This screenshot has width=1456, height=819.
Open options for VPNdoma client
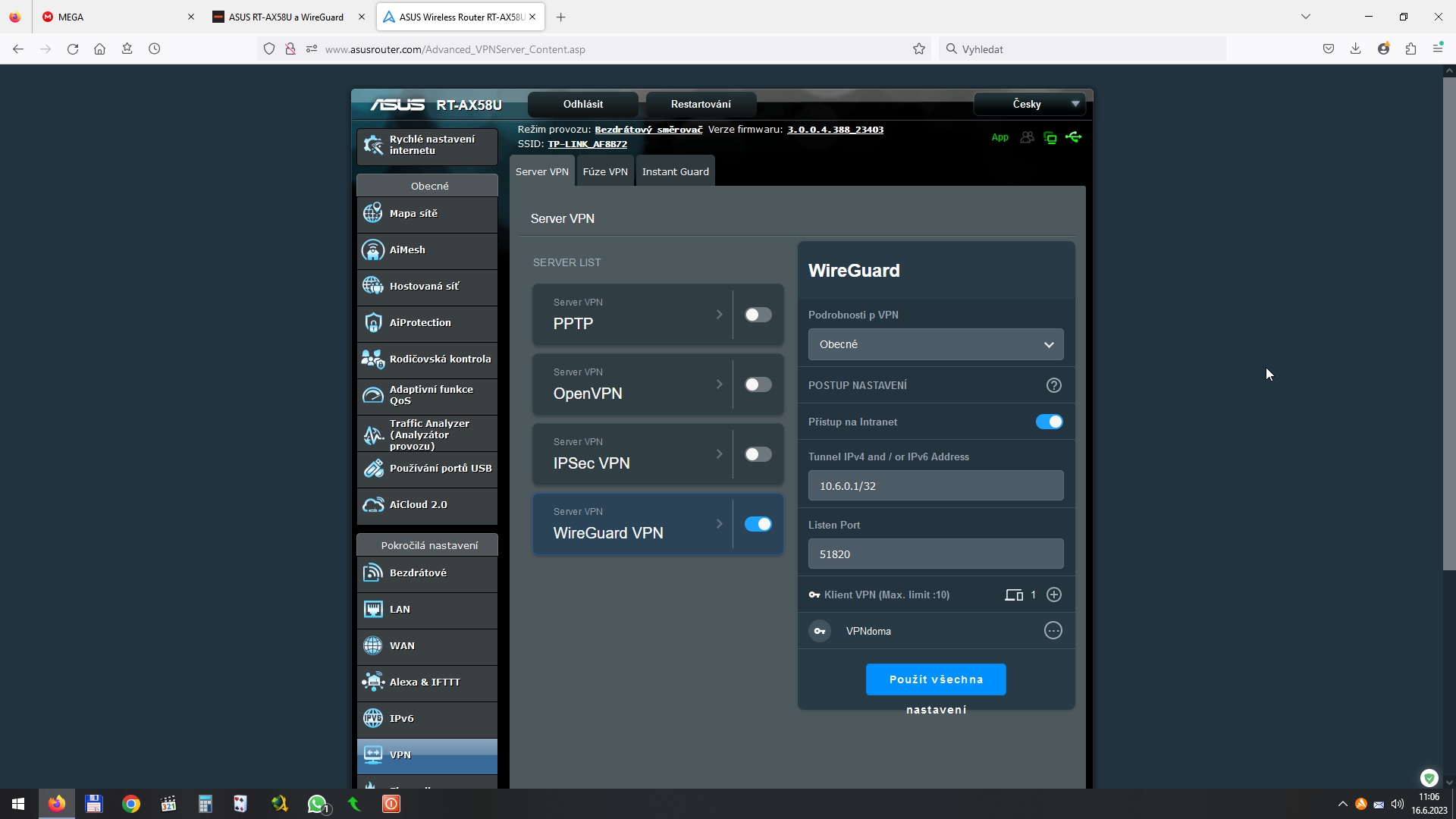[x=1053, y=631]
